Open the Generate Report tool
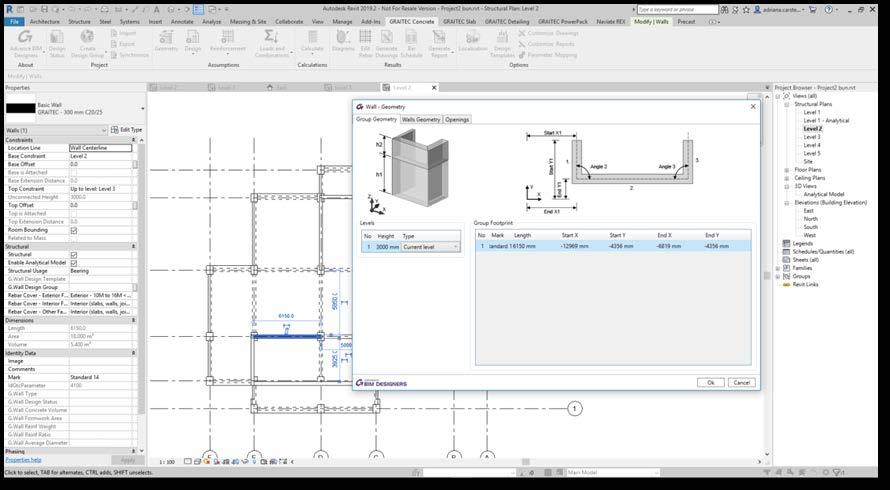 click(439, 44)
